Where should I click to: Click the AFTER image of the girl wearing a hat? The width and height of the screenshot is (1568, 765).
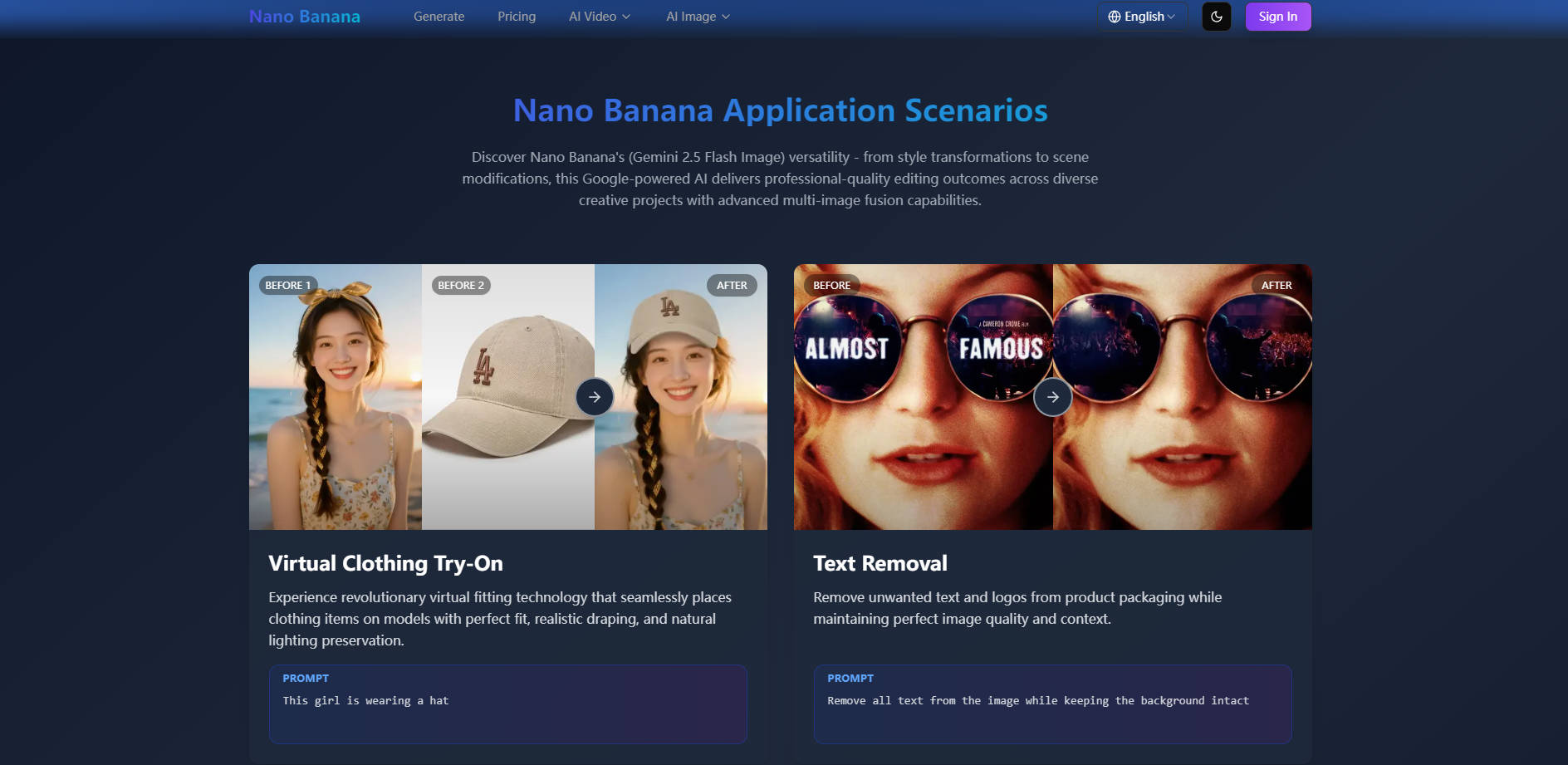point(681,397)
